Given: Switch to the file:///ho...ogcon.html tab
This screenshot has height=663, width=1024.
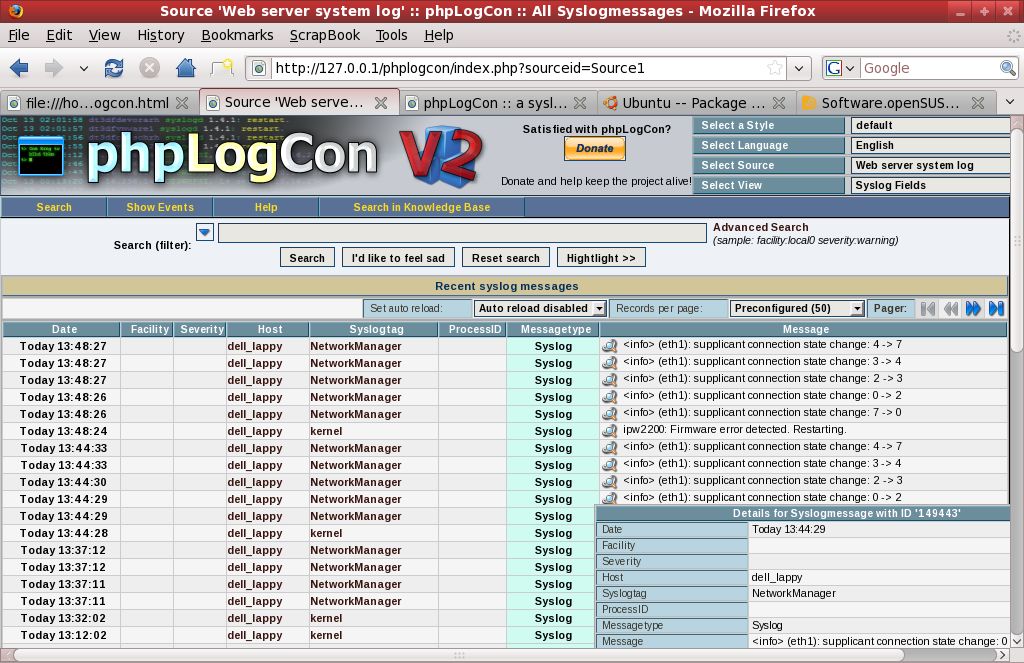Looking at the screenshot, I should click(x=97, y=103).
